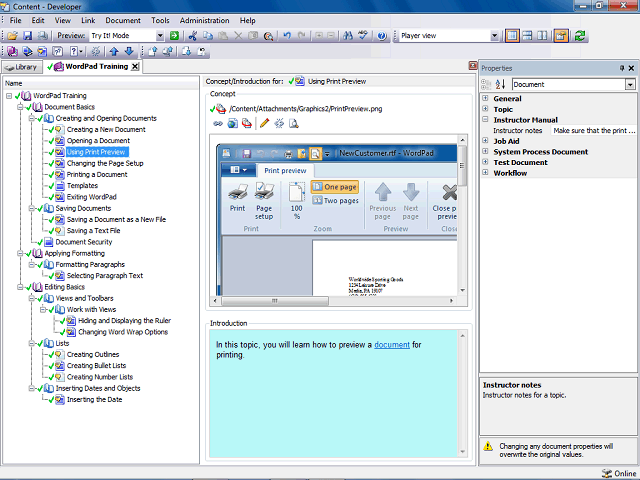This screenshot has height=480, width=640.
Task: Click the gear-shaped record icon in second toolbar
Action: click(96, 51)
